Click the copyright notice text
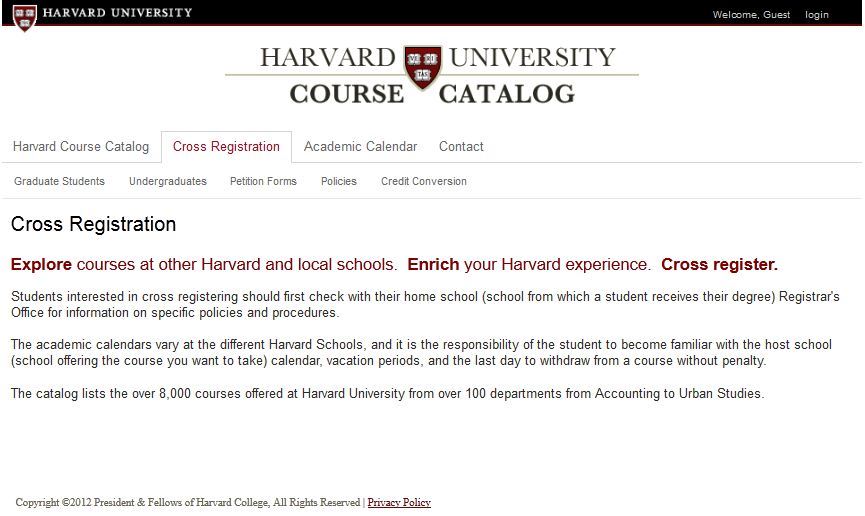This screenshot has height=516, width=865. pos(188,503)
